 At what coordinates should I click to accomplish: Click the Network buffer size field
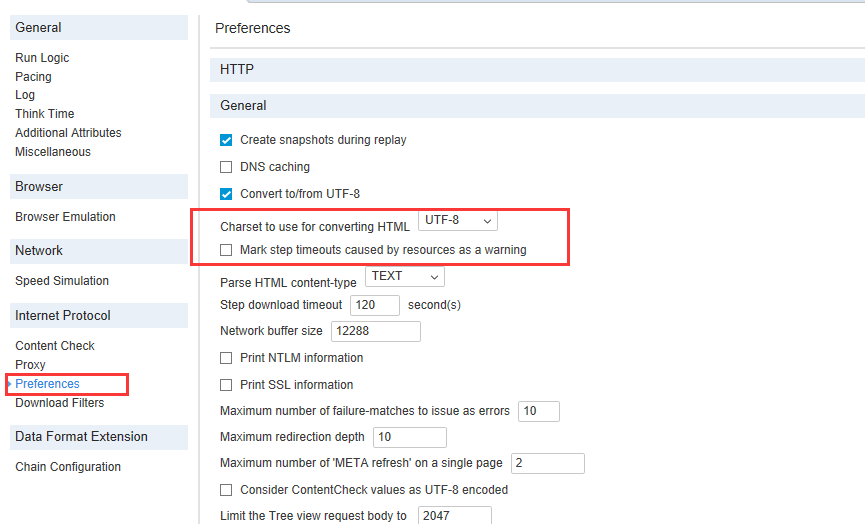click(x=376, y=331)
